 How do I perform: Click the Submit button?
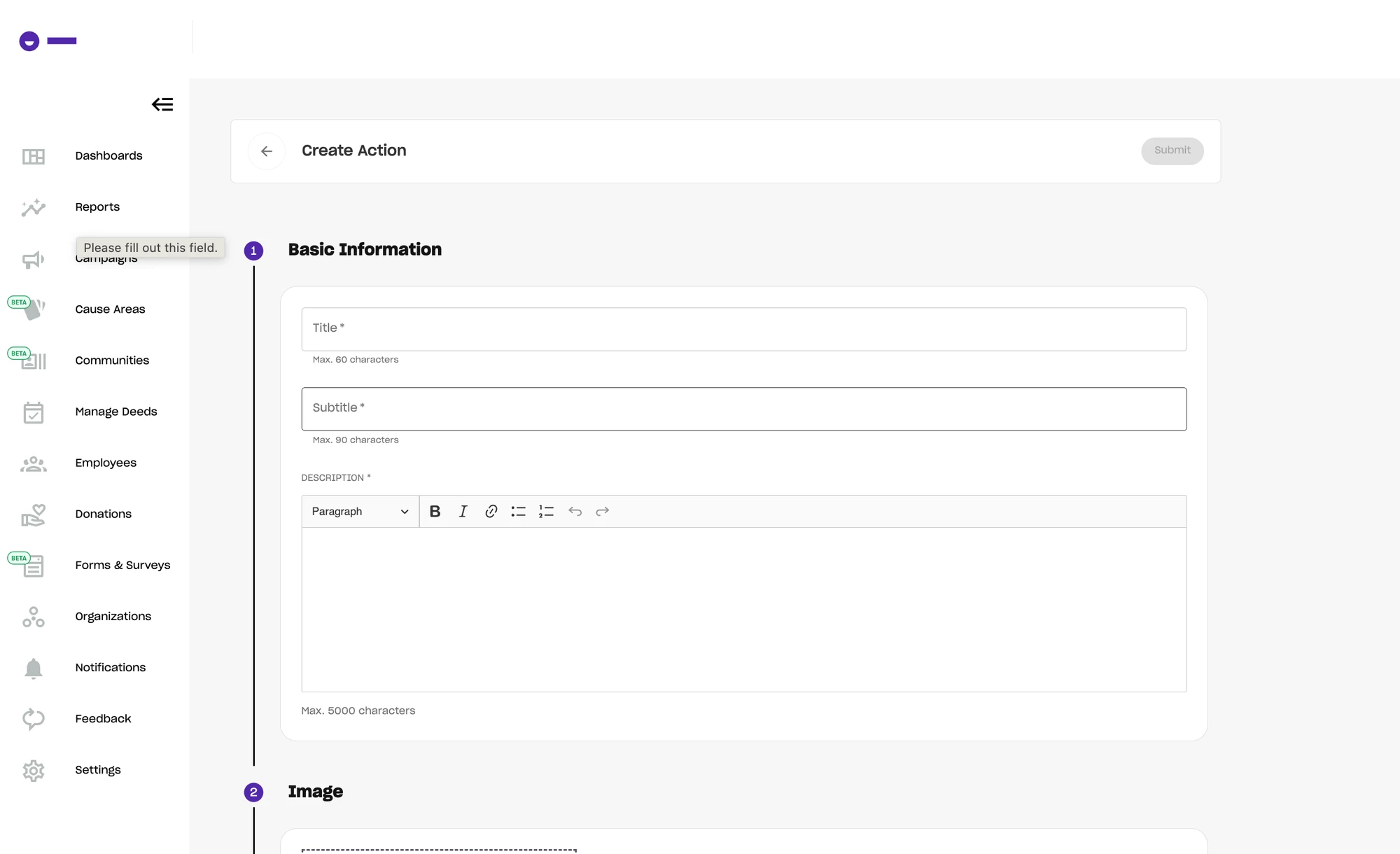point(1172,151)
